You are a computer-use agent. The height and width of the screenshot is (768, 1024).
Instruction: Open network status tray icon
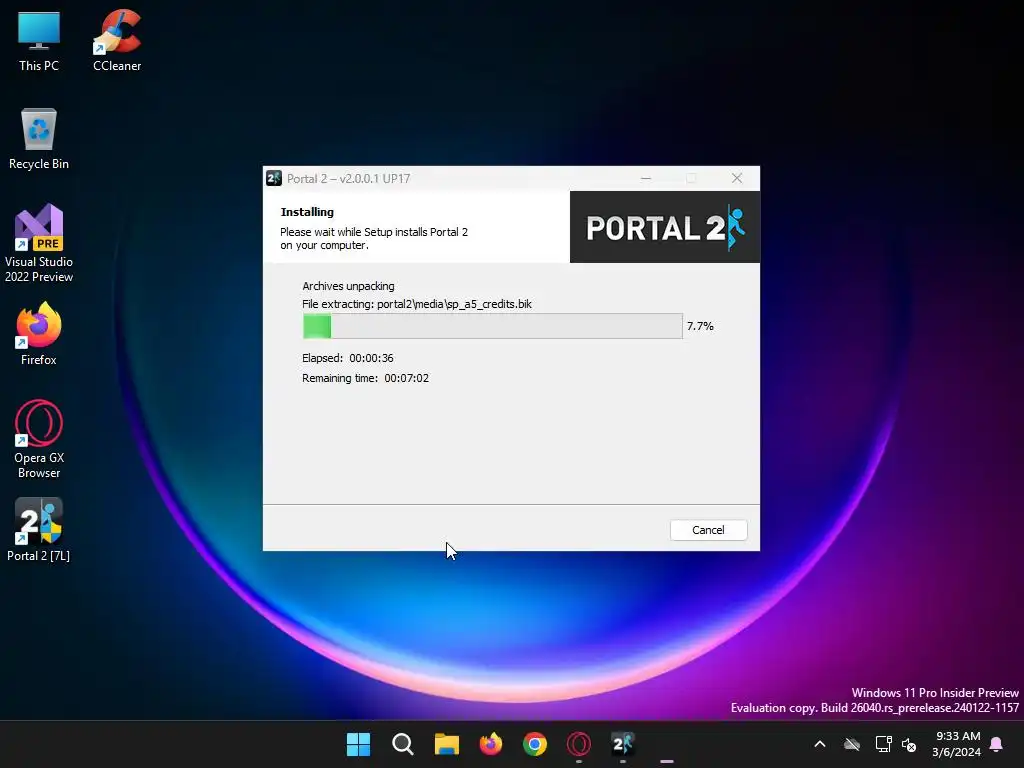tap(883, 744)
